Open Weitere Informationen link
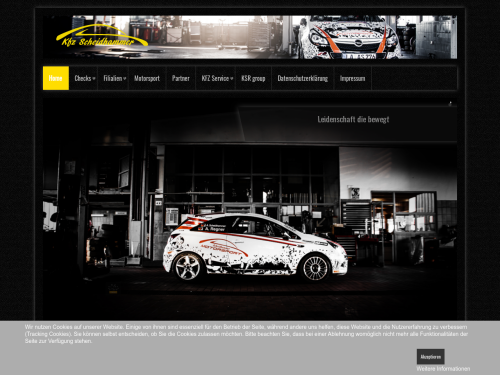500x375 pixels. (443, 369)
